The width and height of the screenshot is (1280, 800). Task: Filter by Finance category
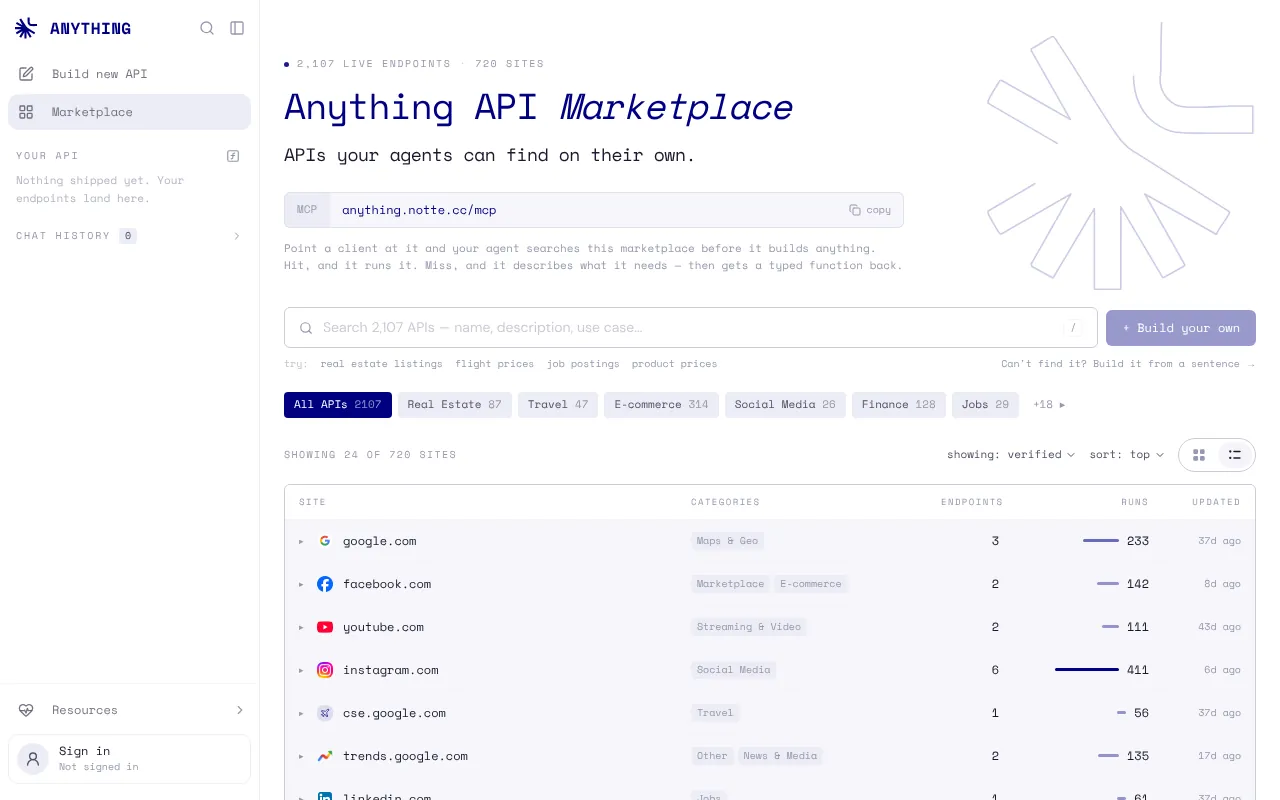click(899, 405)
